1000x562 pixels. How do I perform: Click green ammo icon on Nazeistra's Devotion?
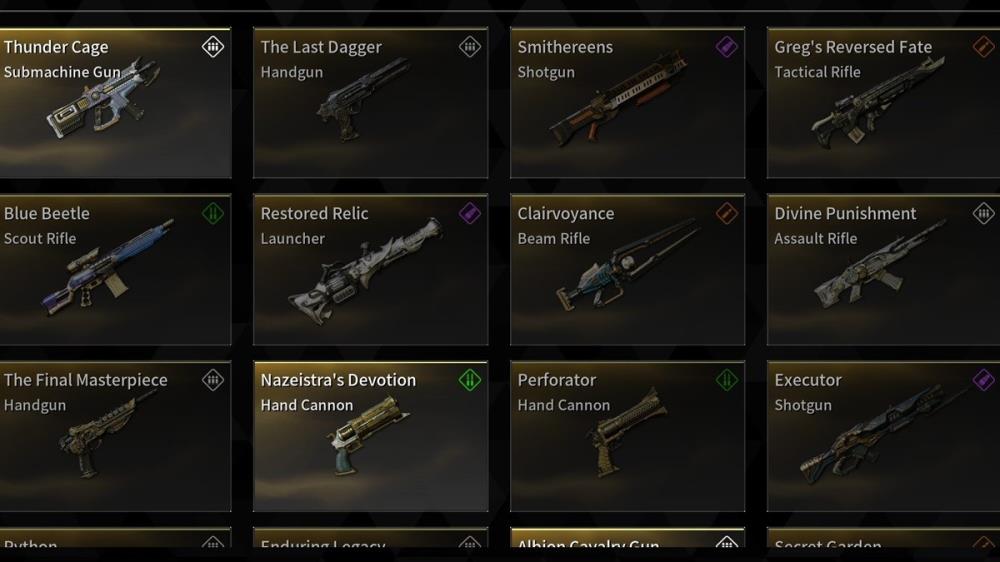tap(470, 380)
